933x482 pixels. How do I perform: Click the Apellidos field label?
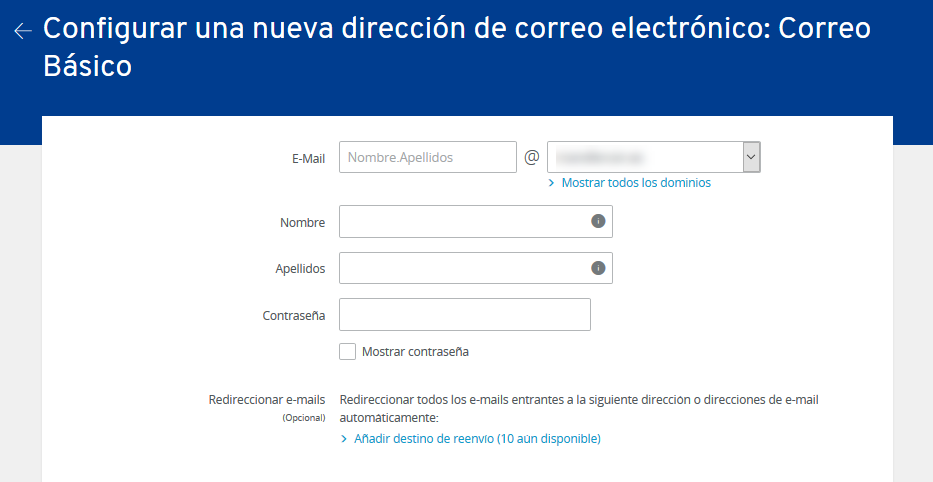click(300, 269)
